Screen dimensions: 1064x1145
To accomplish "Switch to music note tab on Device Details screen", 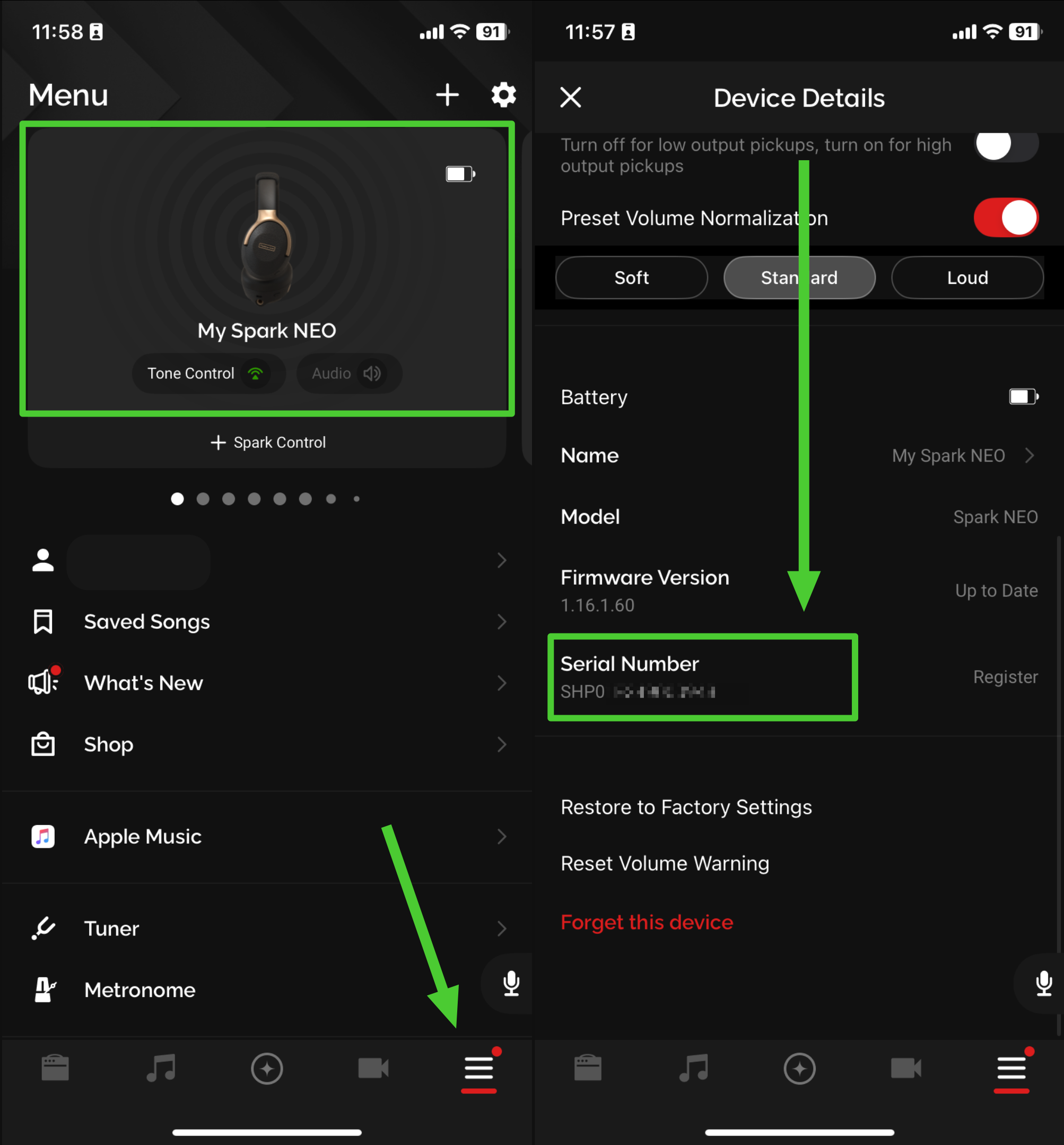I will 694,1069.
